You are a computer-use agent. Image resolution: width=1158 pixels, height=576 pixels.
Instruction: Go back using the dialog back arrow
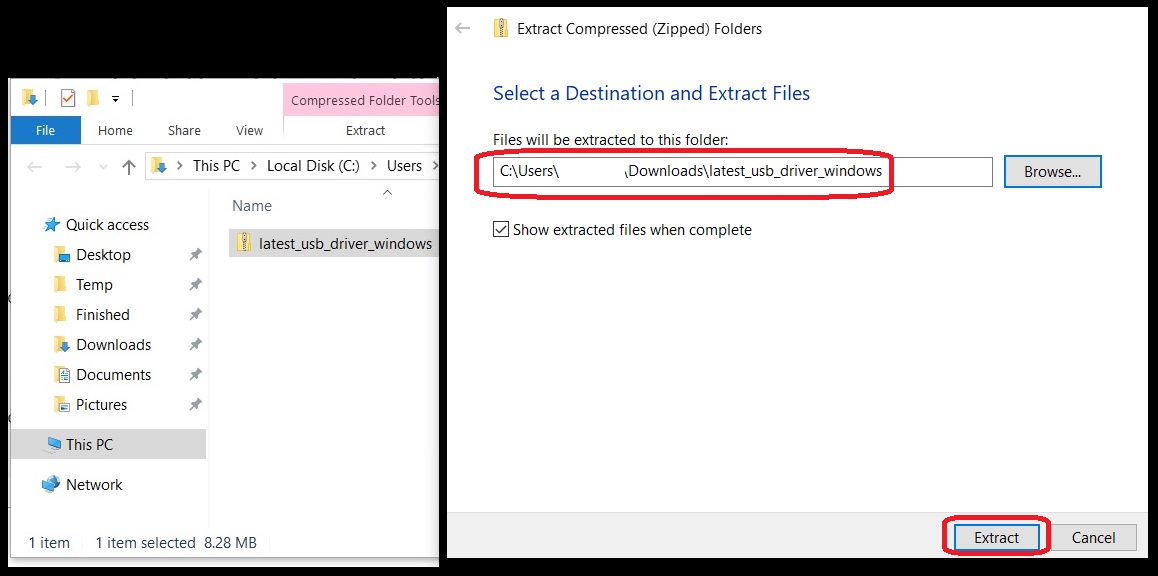pos(463,29)
